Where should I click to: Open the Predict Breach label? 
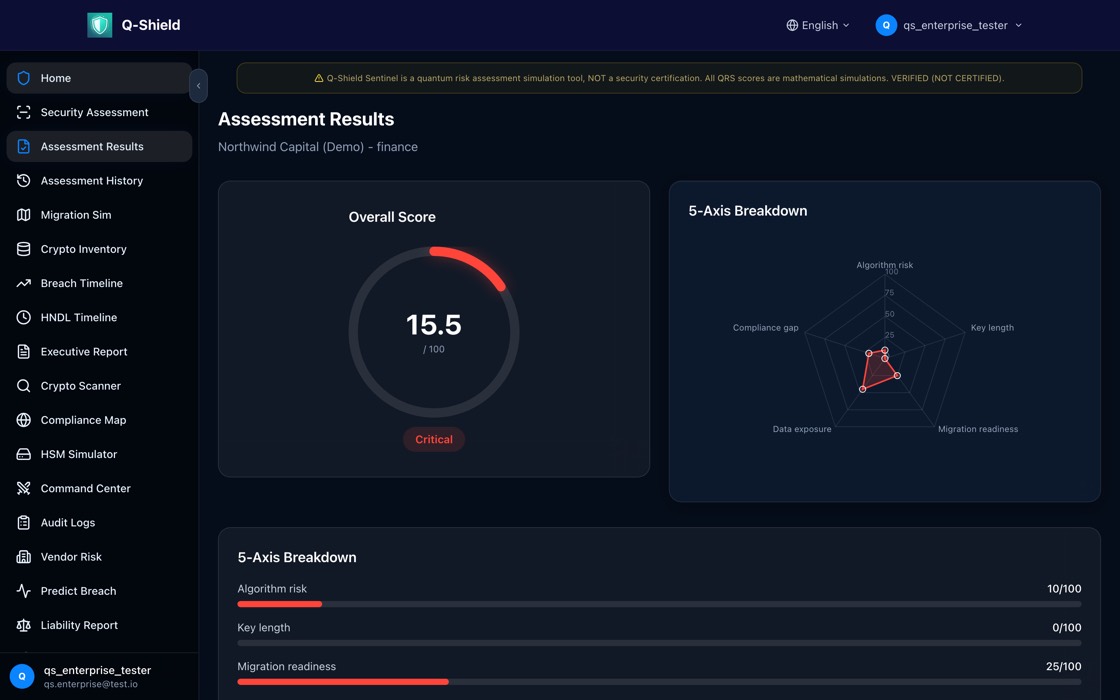click(79, 591)
